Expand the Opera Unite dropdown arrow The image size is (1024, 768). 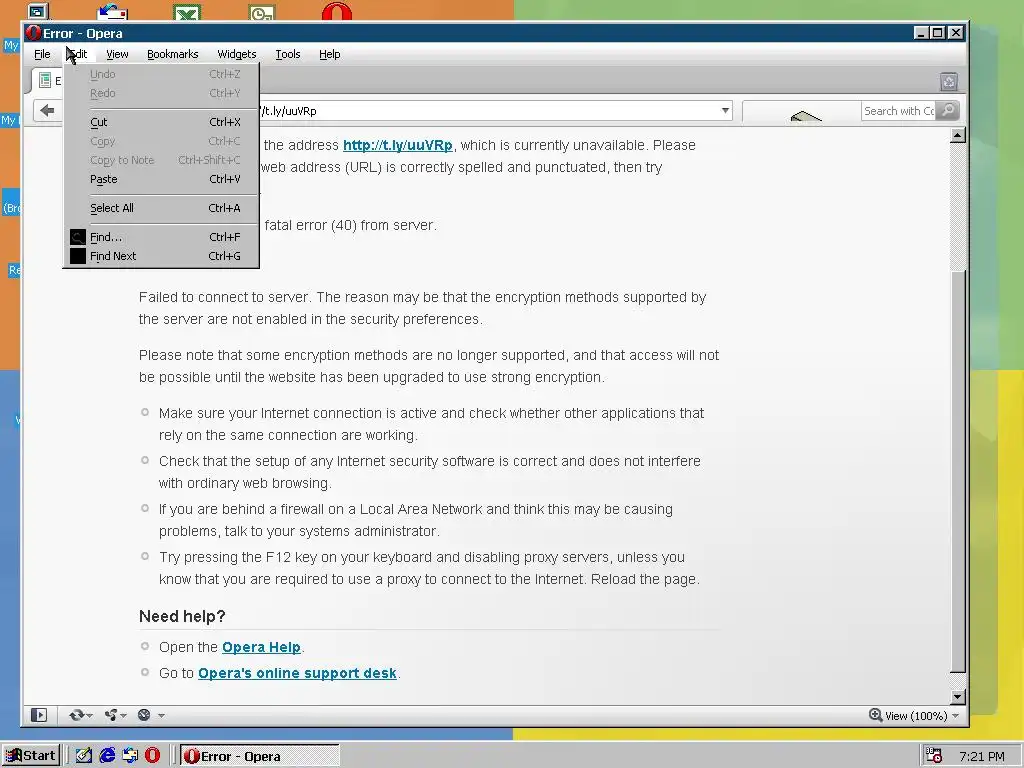coord(123,716)
